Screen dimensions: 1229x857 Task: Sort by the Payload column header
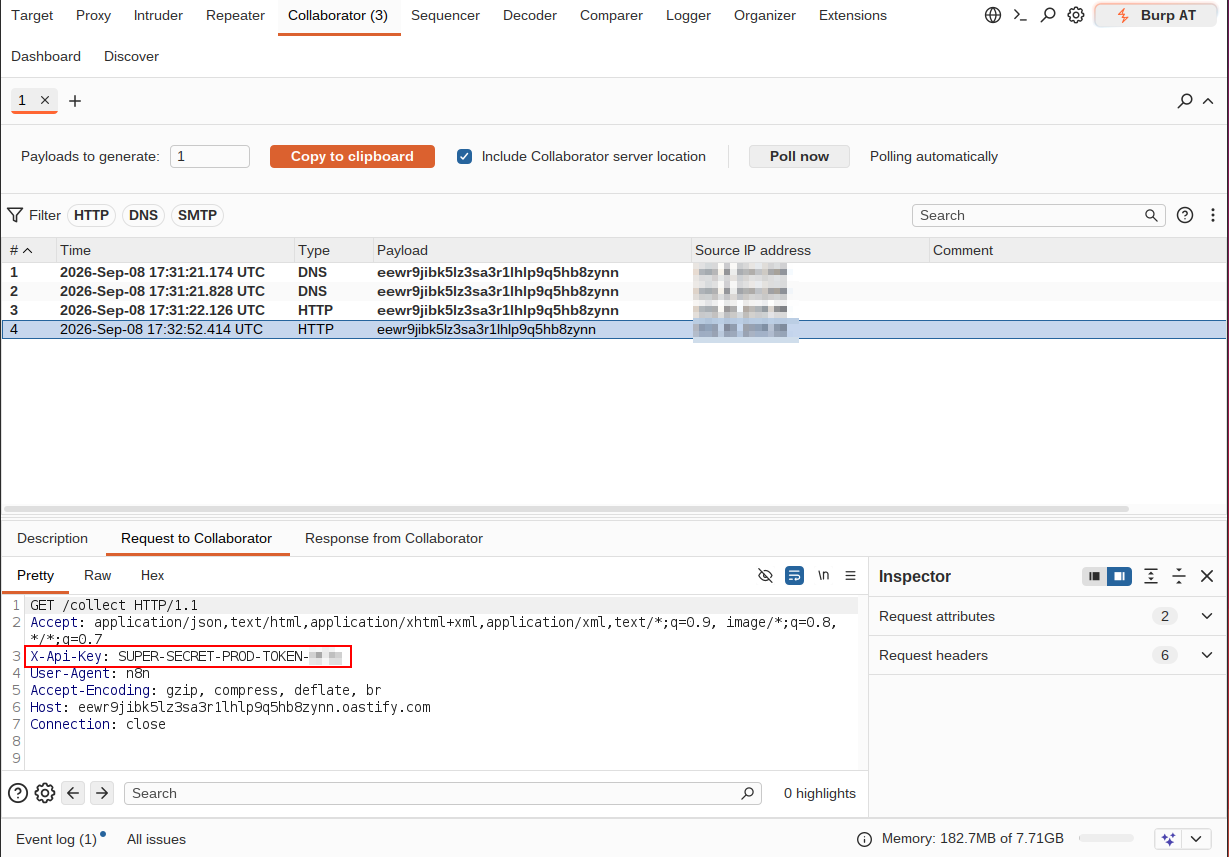coord(532,250)
